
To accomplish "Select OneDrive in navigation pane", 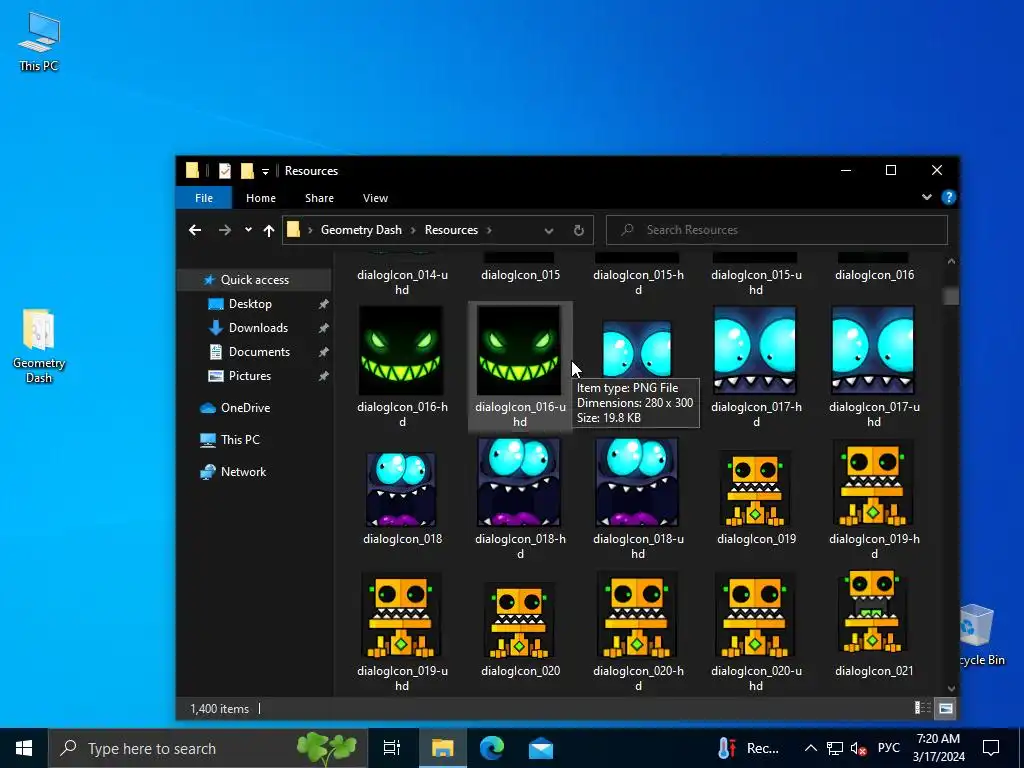I will coord(246,408).
